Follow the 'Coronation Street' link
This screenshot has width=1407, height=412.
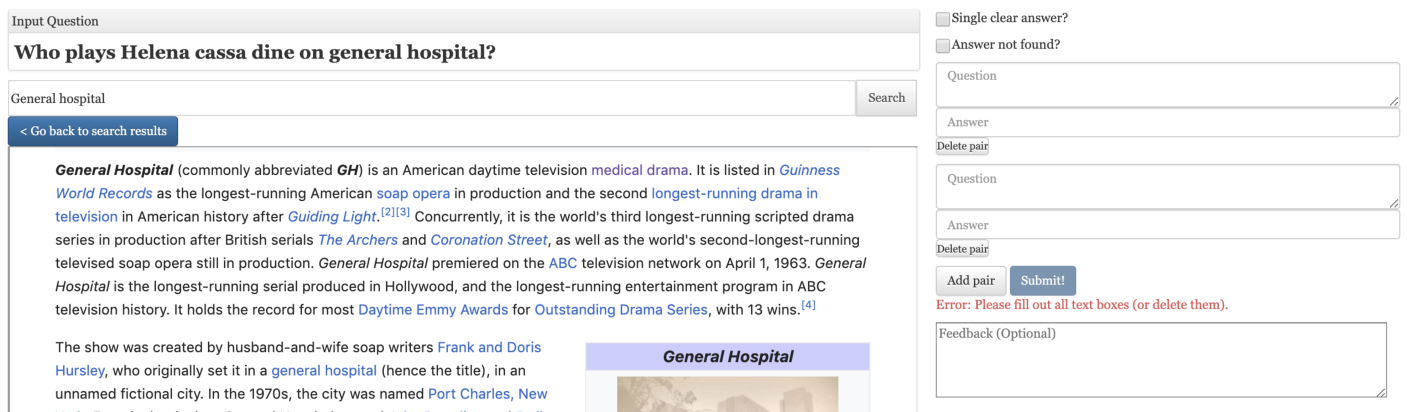(x=489, y=240)
